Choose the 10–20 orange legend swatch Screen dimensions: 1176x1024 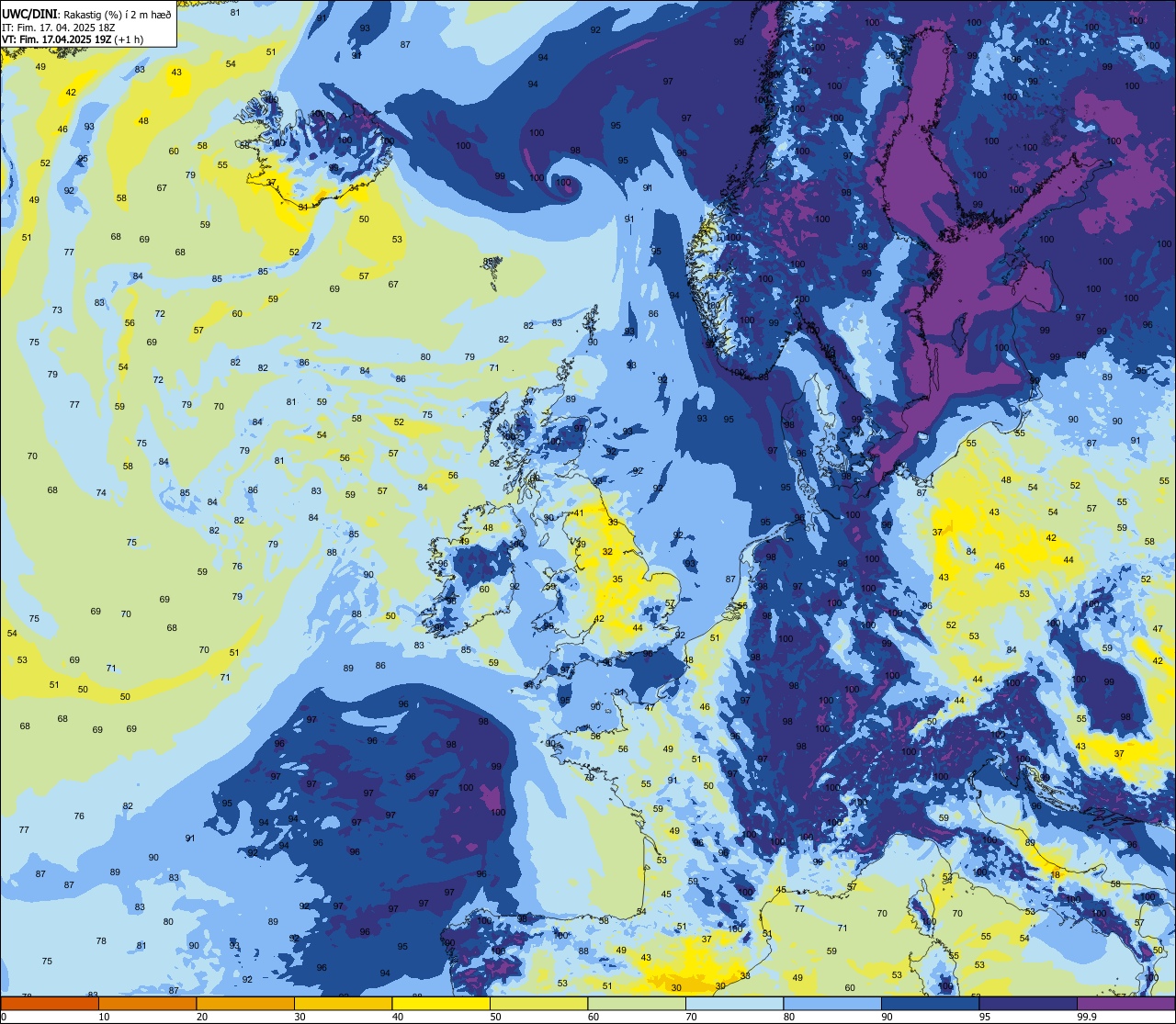point(147,1004)
